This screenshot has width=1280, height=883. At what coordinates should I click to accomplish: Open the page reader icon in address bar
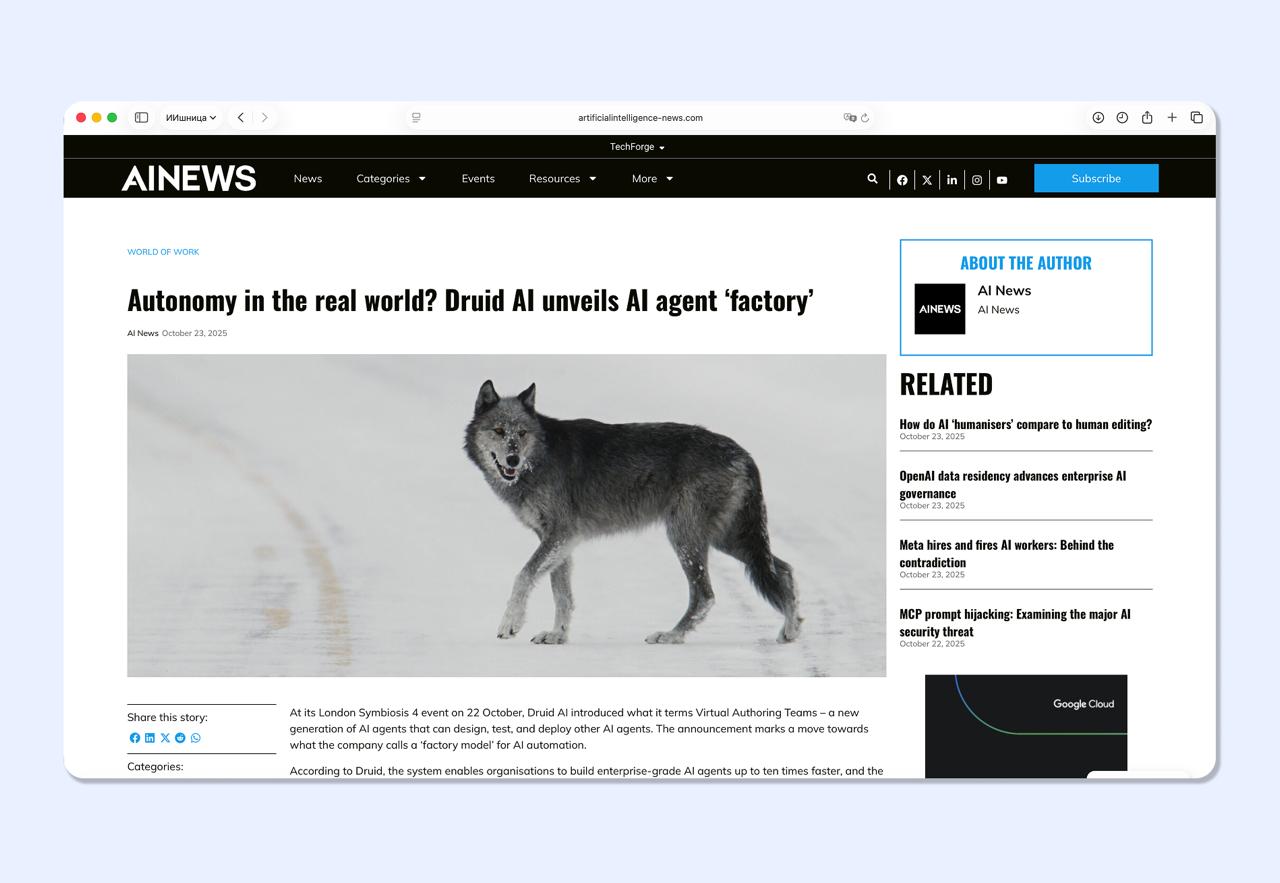(x=416, y=118)
